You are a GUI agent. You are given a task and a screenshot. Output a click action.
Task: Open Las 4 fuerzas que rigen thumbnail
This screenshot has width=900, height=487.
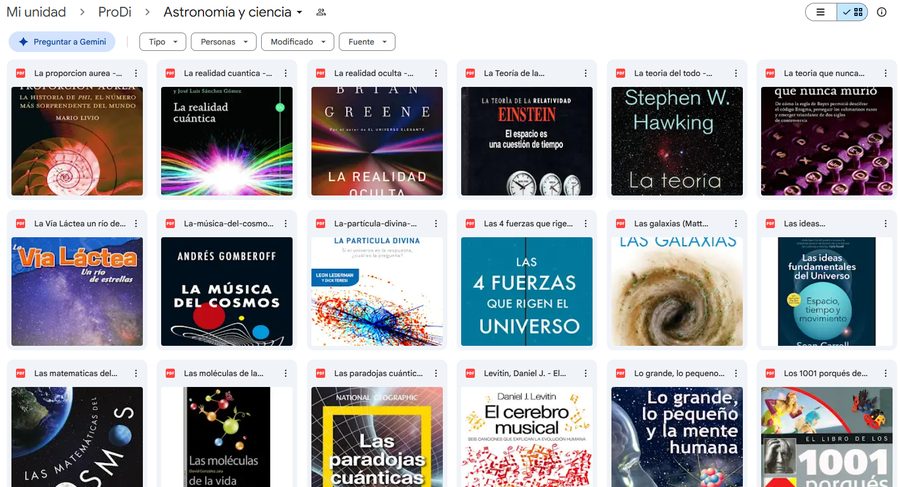(x=526, y=291)
